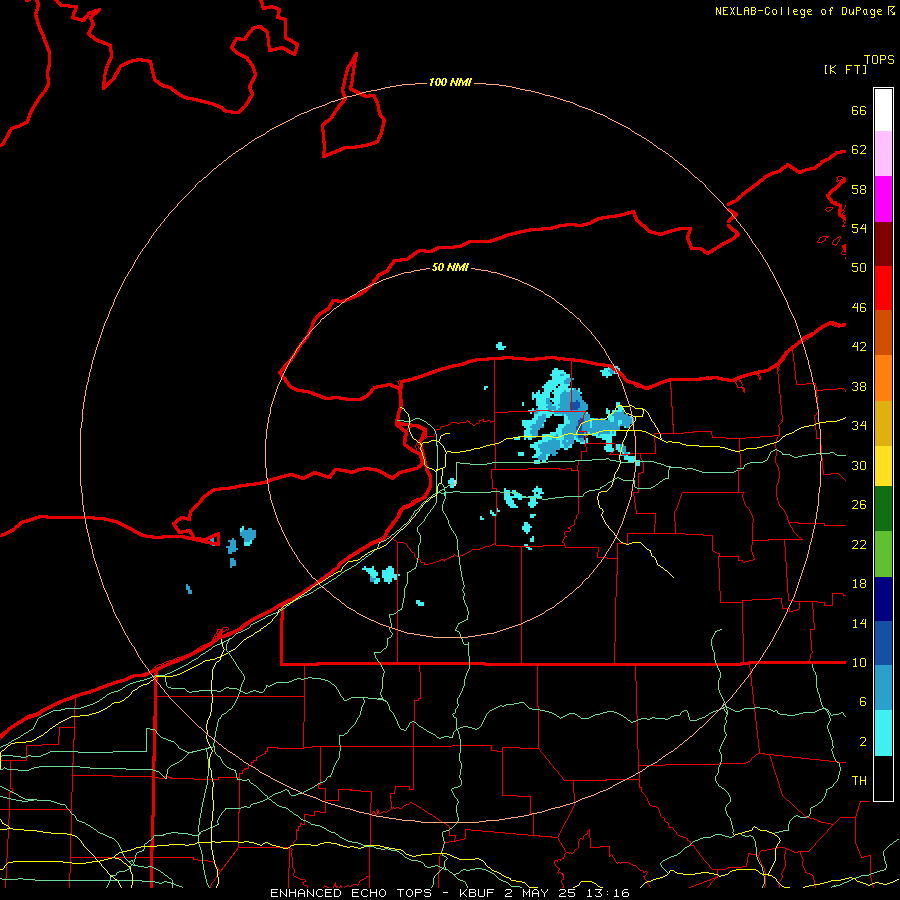Viewport: 900px width, 900px height.
Task: Click the legend value "34"
Action: coord(859,426)
